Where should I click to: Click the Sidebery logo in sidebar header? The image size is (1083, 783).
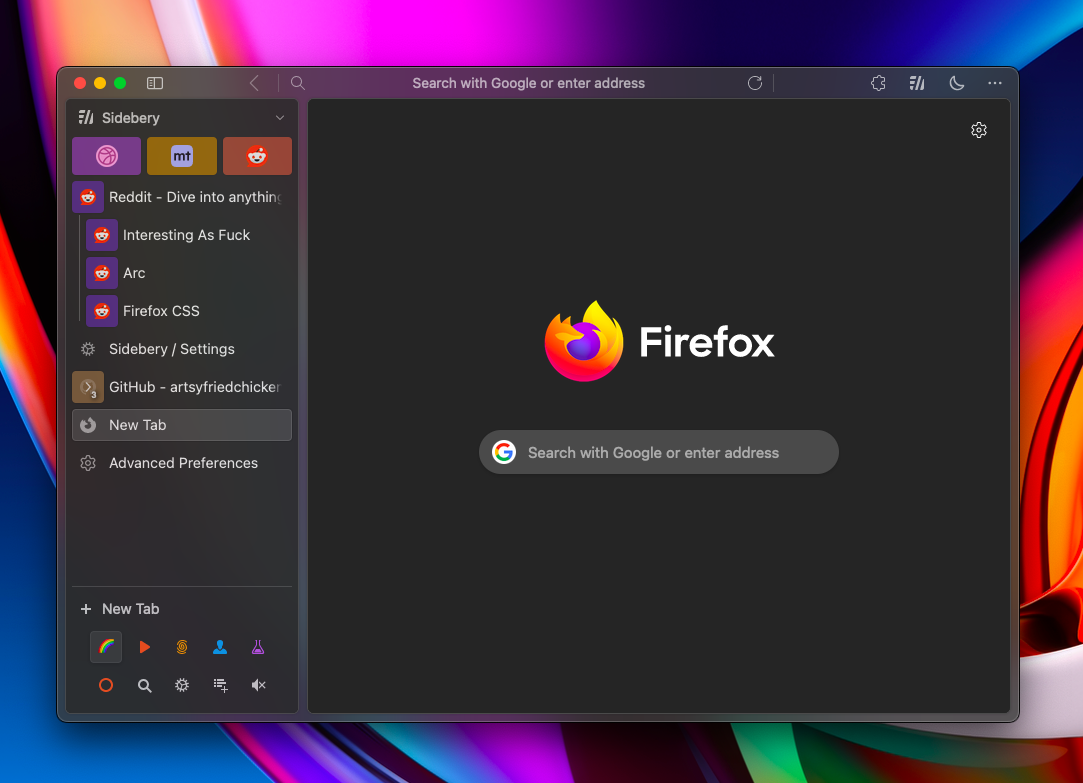[86, 117]
